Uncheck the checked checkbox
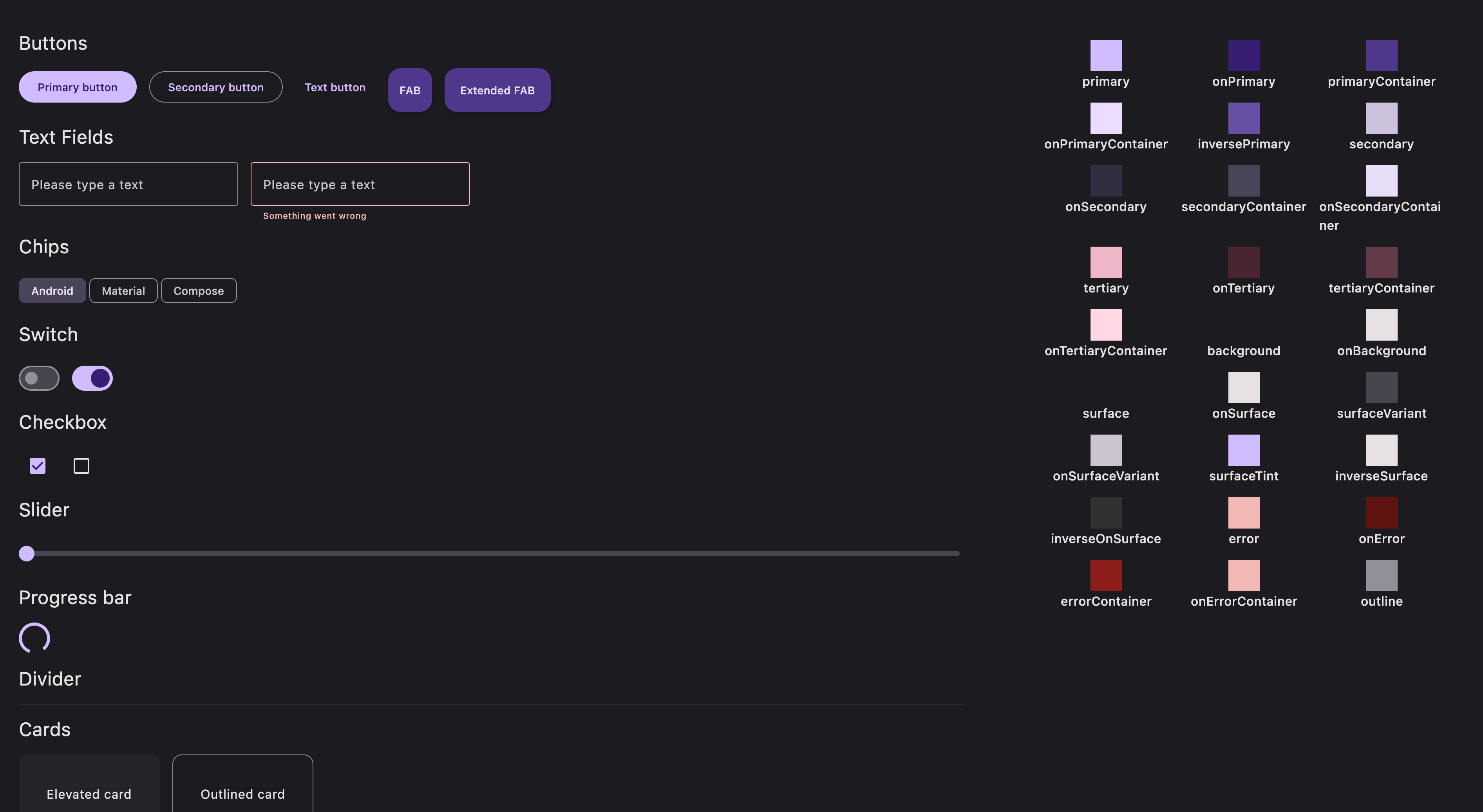This screenshot has width=1483, height=812. pos(38,466)
